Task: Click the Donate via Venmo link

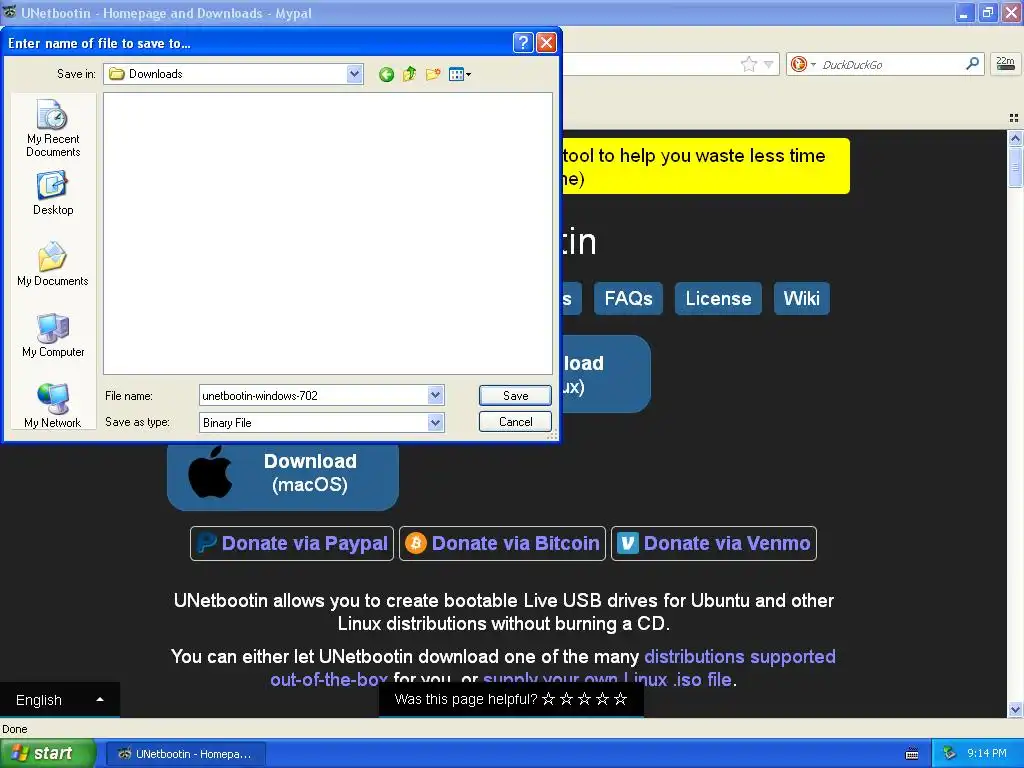Action: pyautogui.click(x=714, y=543)
